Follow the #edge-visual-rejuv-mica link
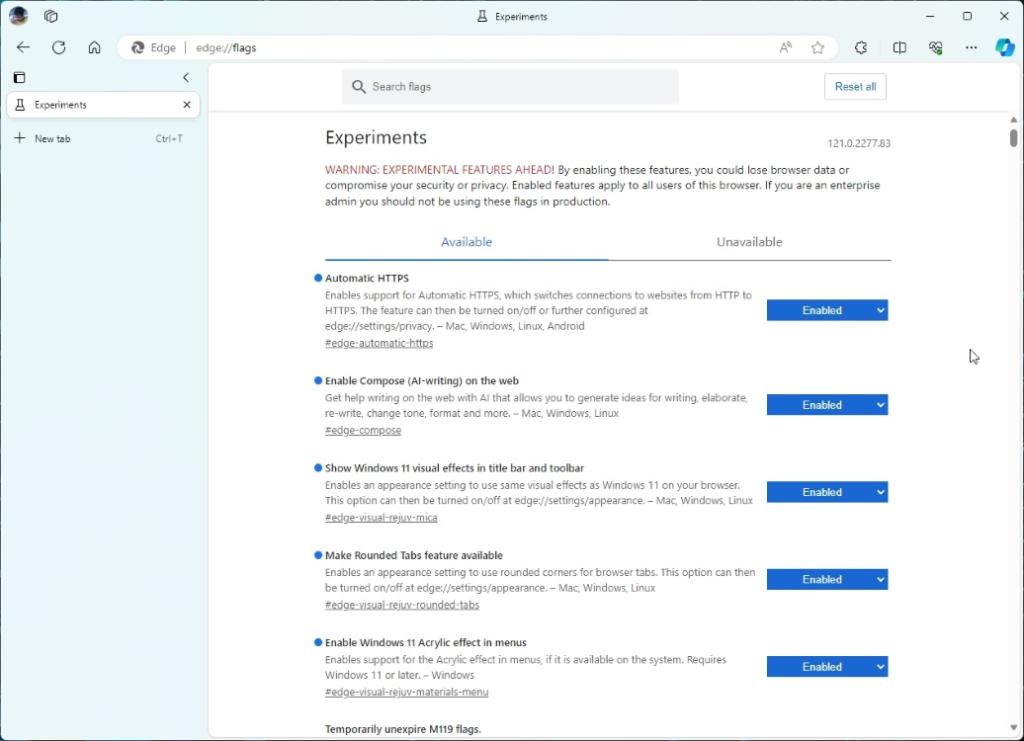Screen dimensions: 1024x741 pos(381,517)
